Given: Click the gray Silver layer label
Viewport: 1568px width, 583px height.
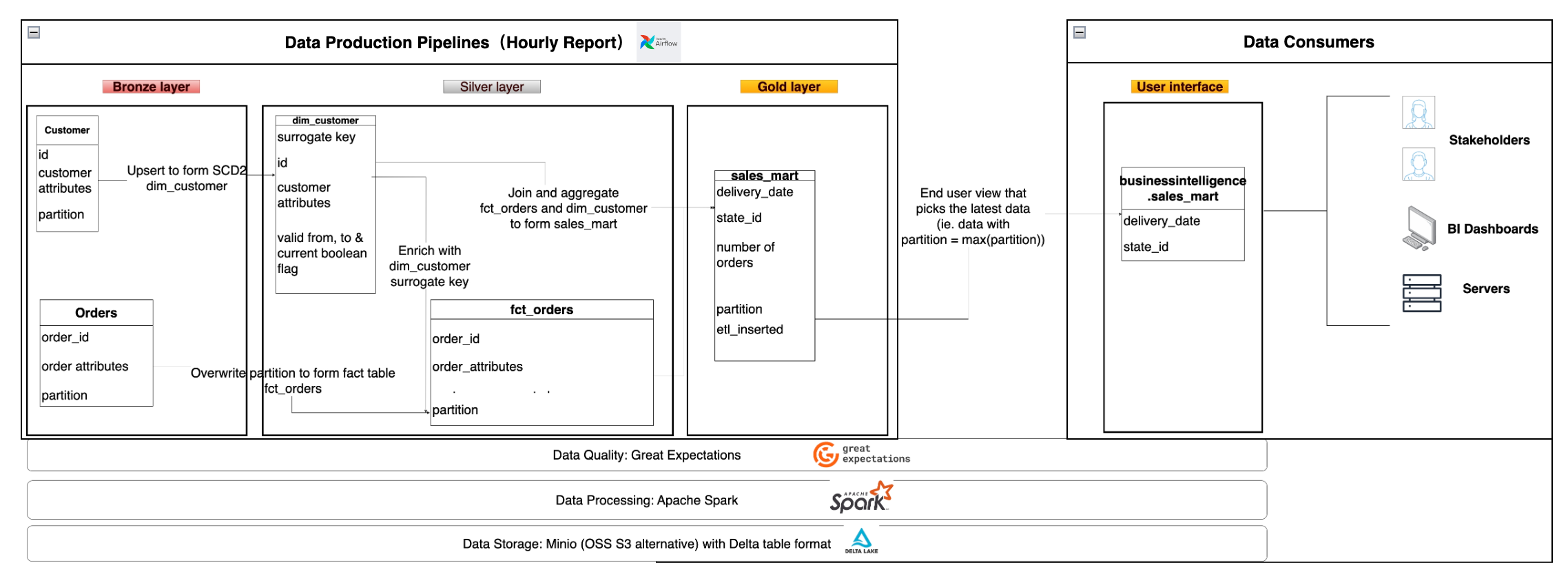Looking at the screenshot, I should pos(491,87).
